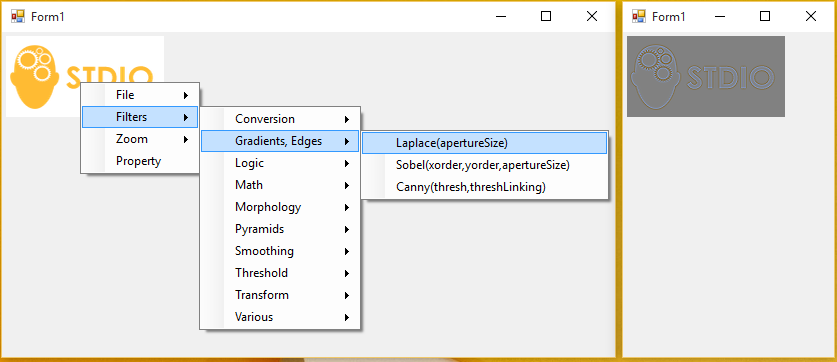Image resolution: width=837 pixels, height=362 pixels.
Task: Maximize the right Form1 window
Action: point(765,17)
